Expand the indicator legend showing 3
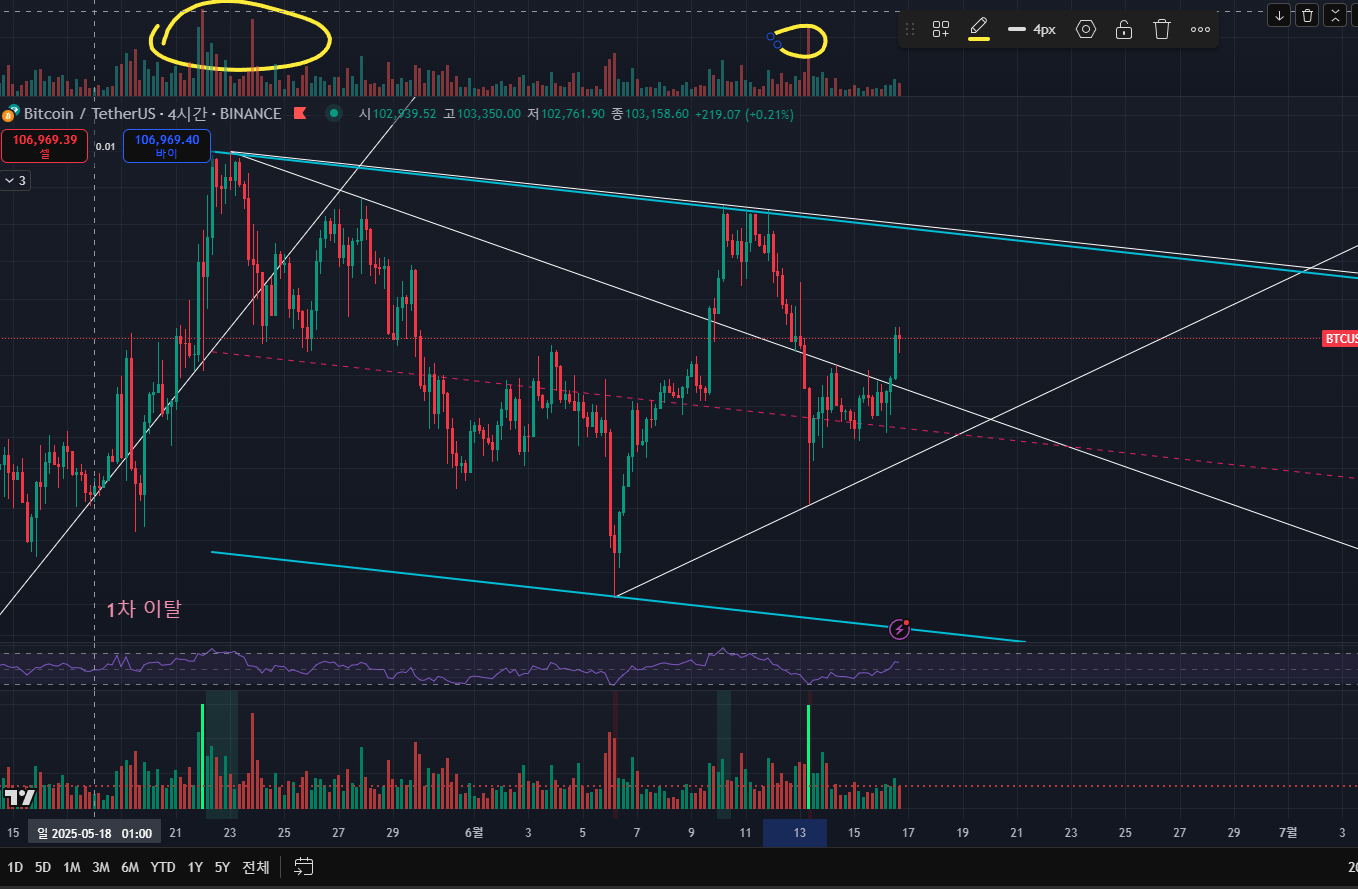 point(16,181)
